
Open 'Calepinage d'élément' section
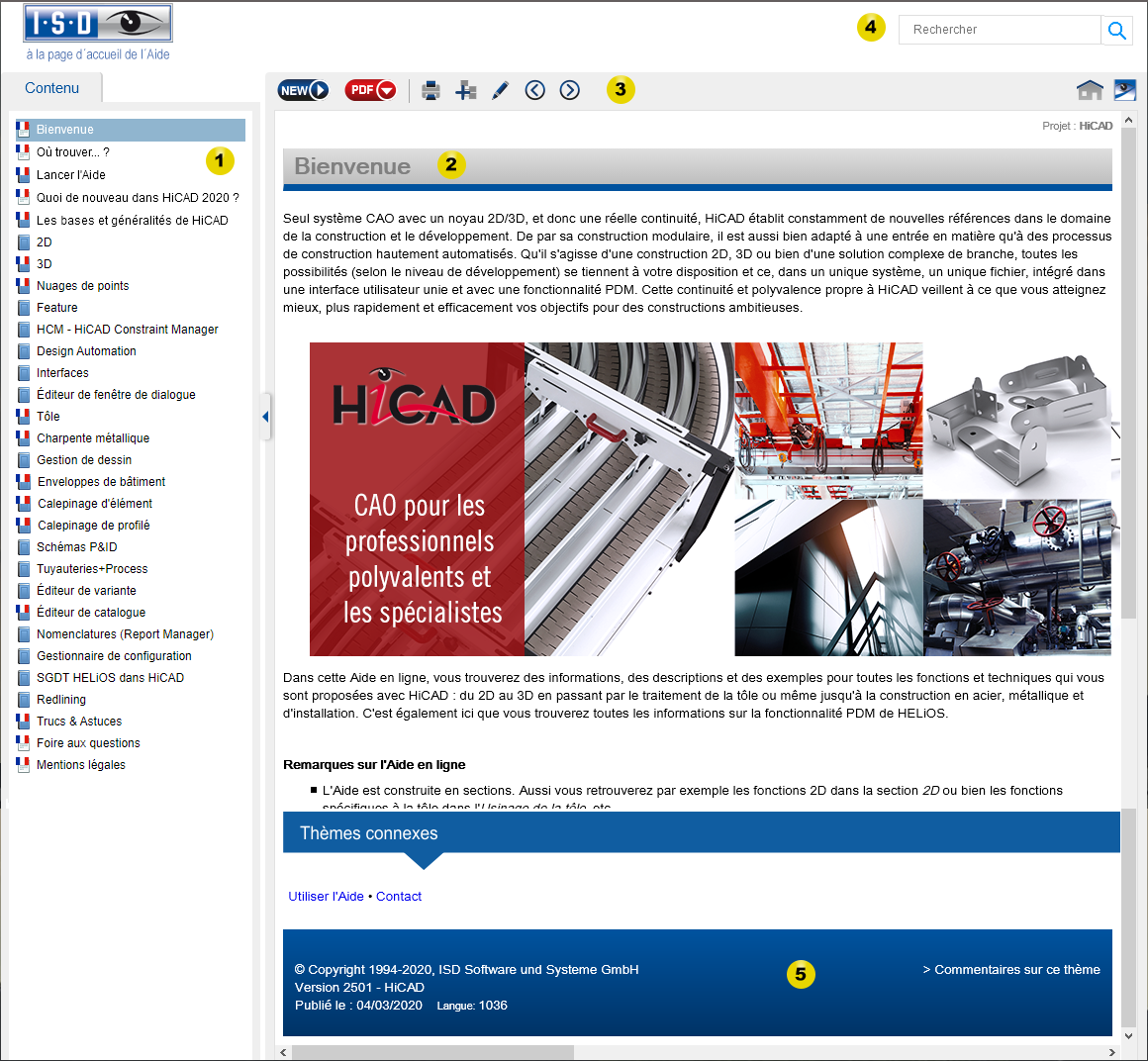pyautogui.click(x=95, y=504)
